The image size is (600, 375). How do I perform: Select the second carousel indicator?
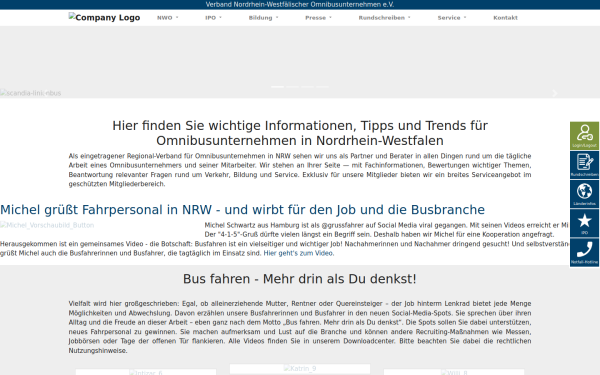coord(292,87)
